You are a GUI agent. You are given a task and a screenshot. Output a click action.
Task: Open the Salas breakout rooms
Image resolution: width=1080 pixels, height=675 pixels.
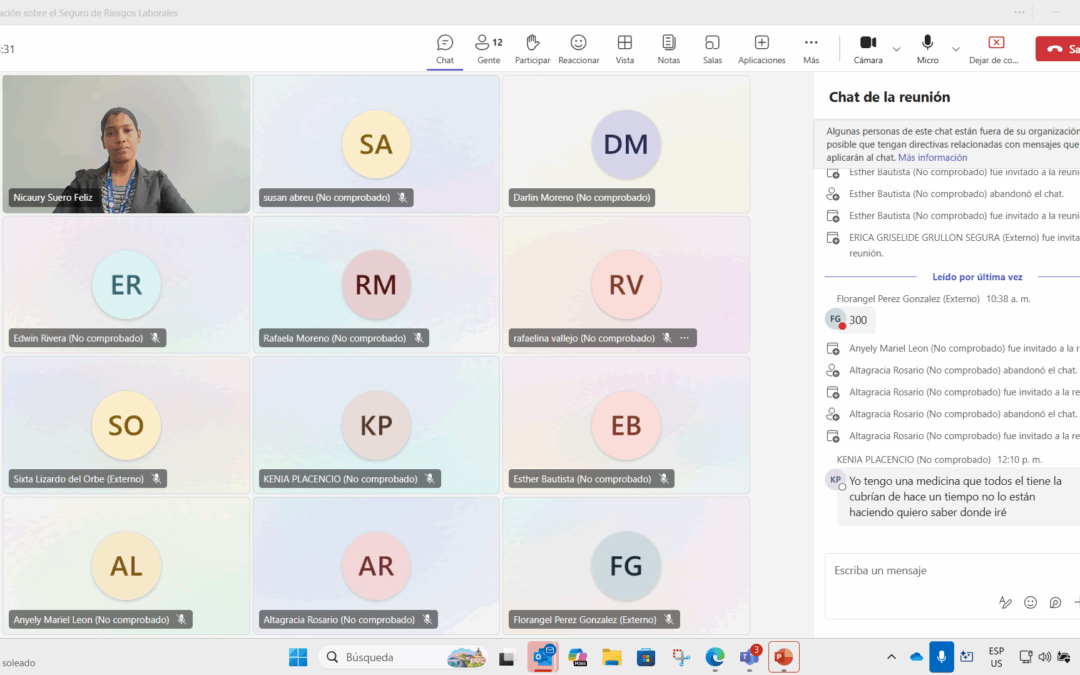712,48
